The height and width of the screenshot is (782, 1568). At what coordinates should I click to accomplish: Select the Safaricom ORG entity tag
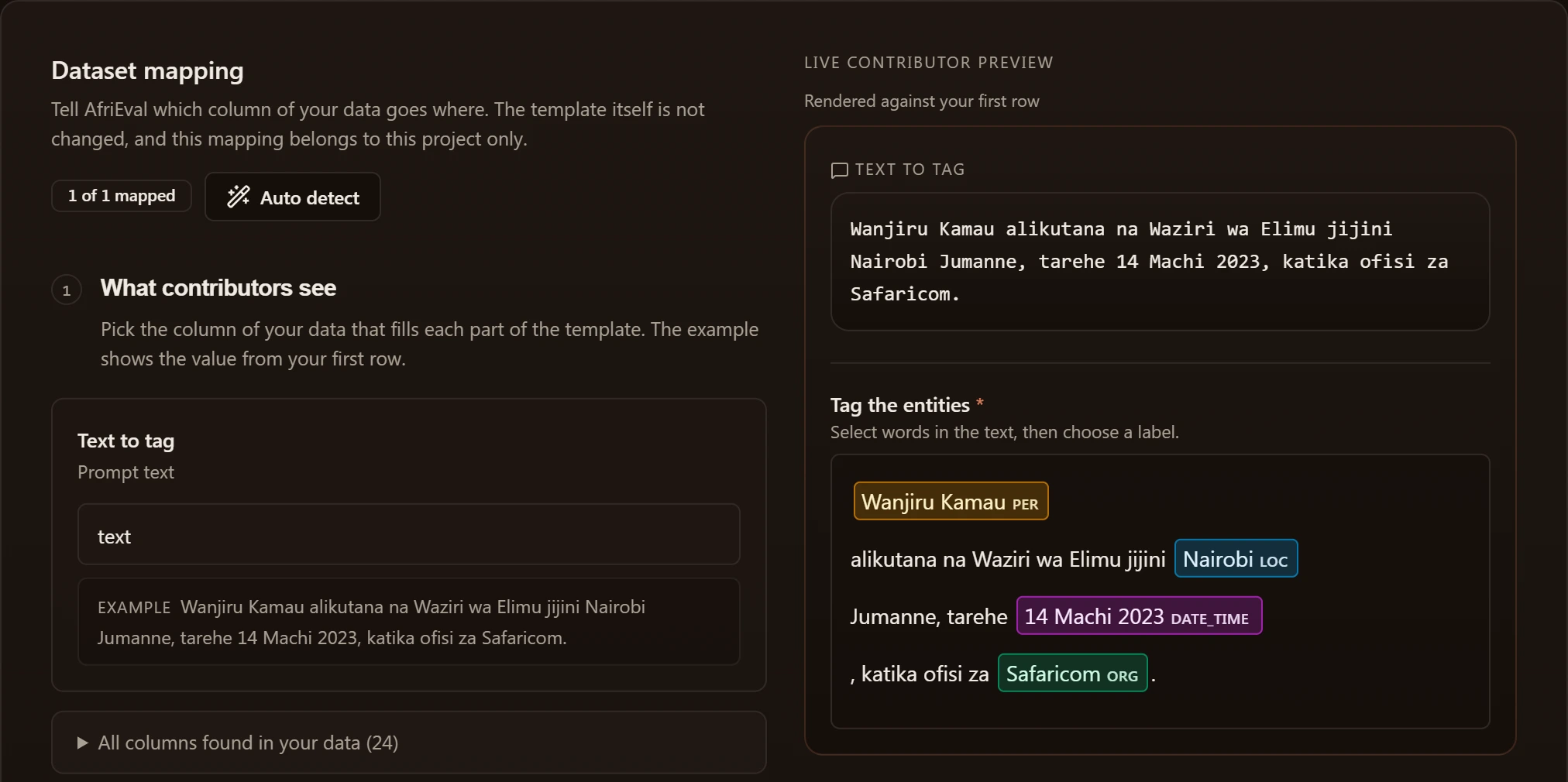click(1072, 673)
